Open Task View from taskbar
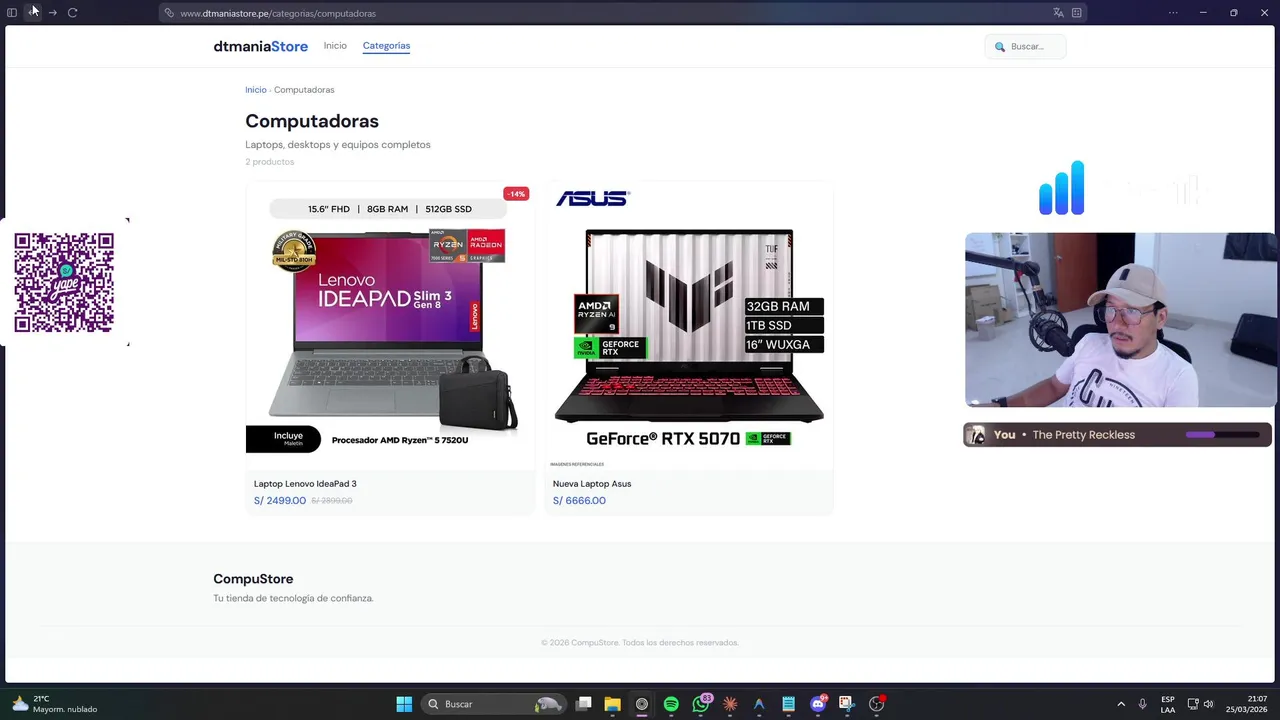 (584, 704)
